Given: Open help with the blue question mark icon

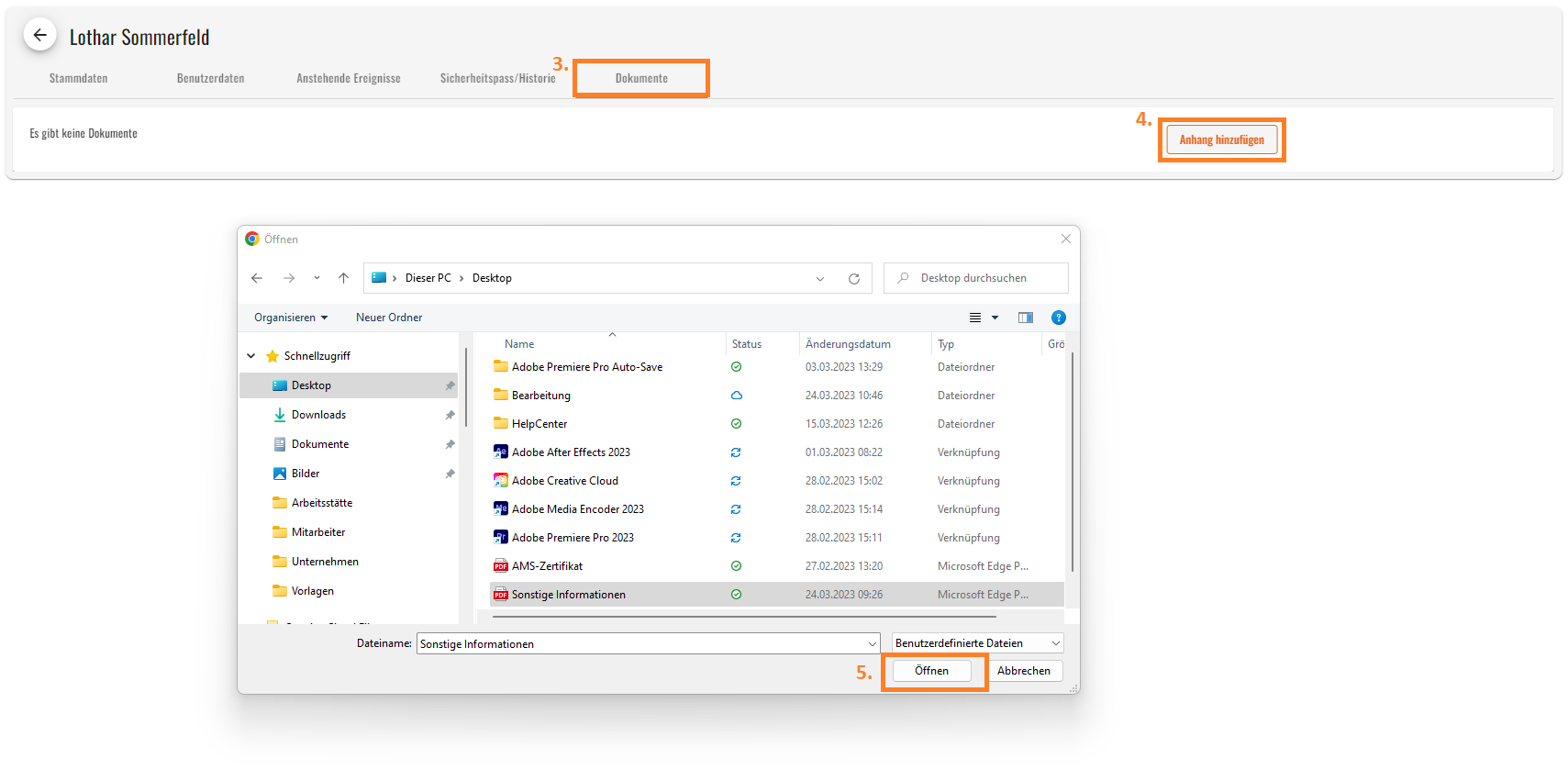Looking at the screenshot, I should (x=1059, y=318).
